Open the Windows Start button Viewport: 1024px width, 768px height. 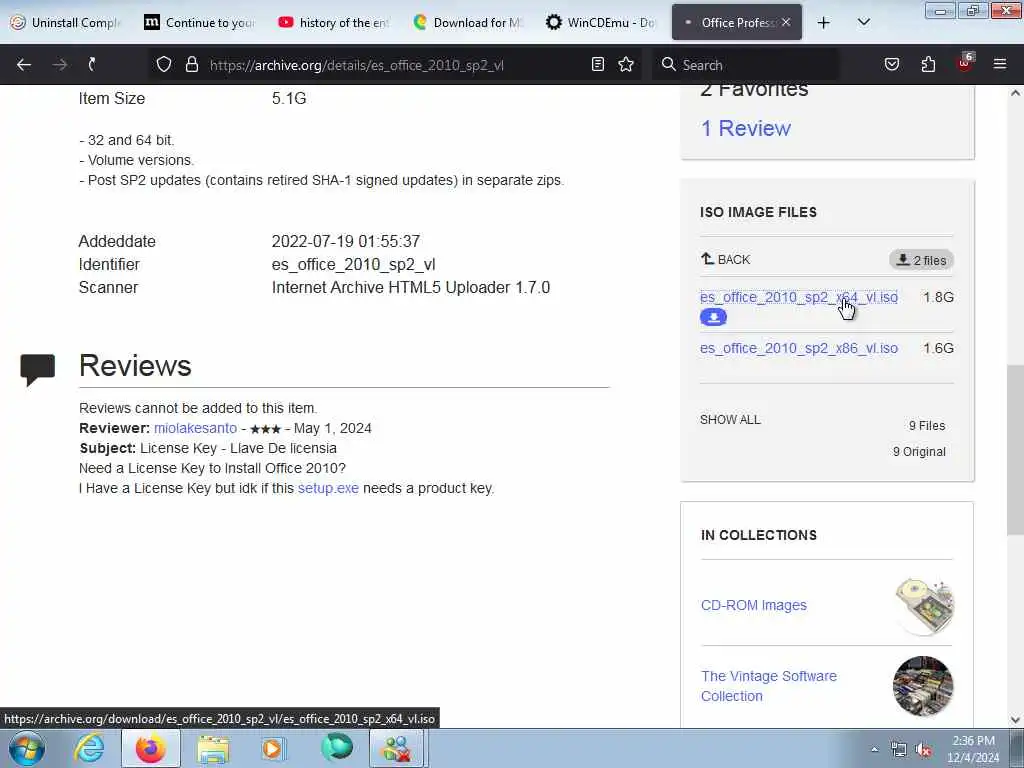point(27,748)
